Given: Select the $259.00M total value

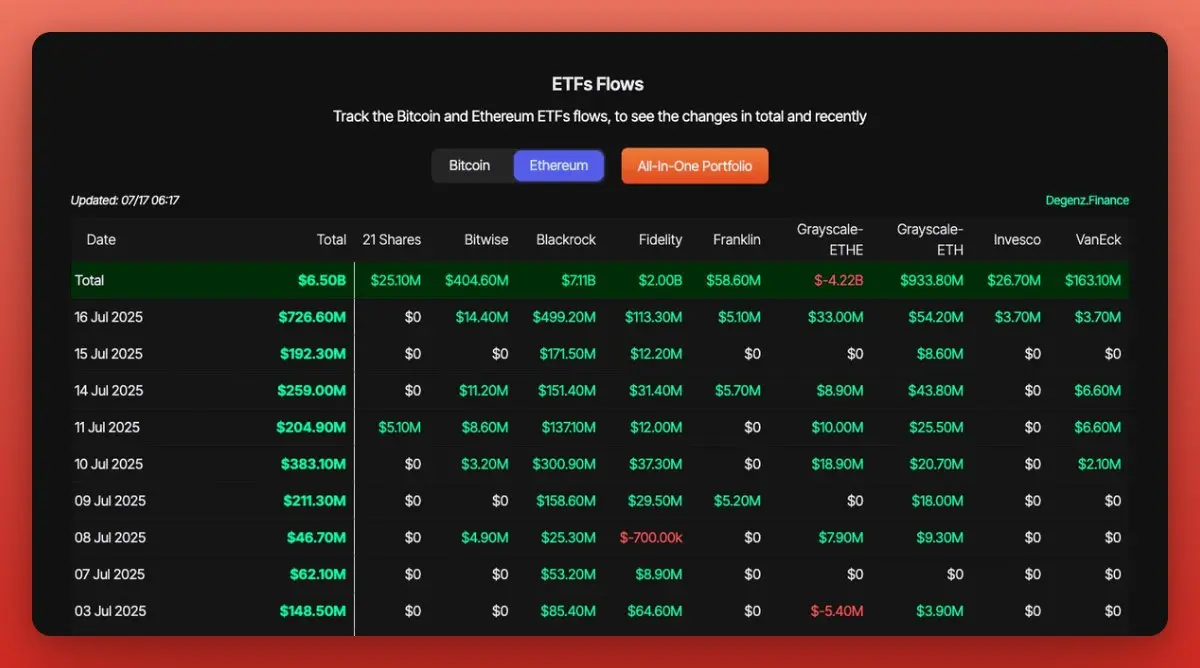Looking at the screenshot, I should coord(313,390).
